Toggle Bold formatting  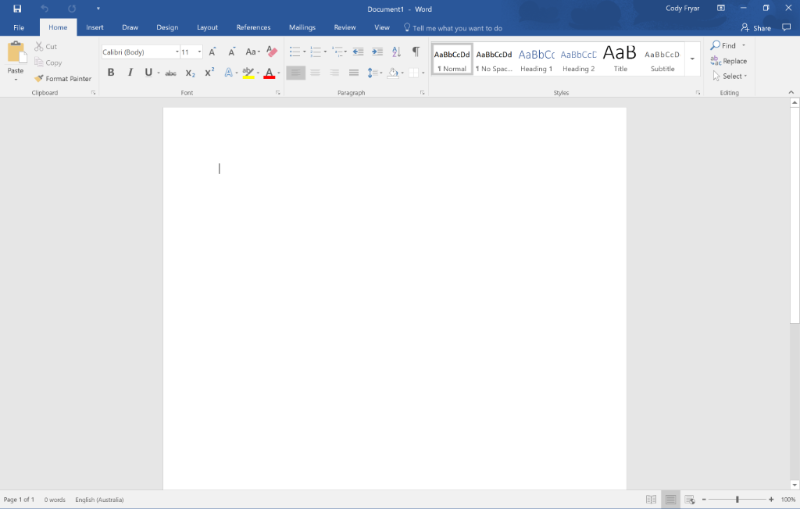[110, 73]
